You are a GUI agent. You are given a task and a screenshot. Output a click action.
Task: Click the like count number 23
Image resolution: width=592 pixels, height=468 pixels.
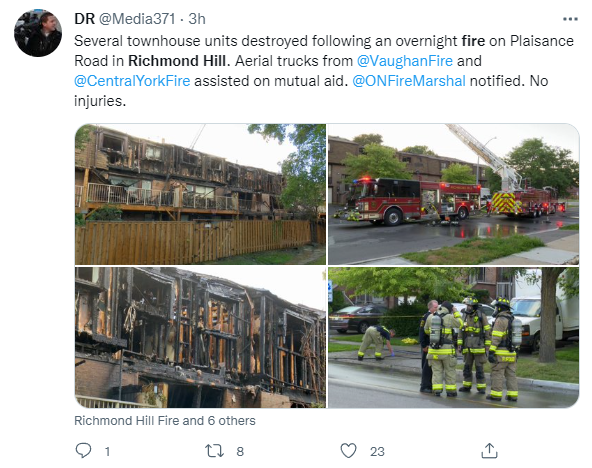[377, 451]
